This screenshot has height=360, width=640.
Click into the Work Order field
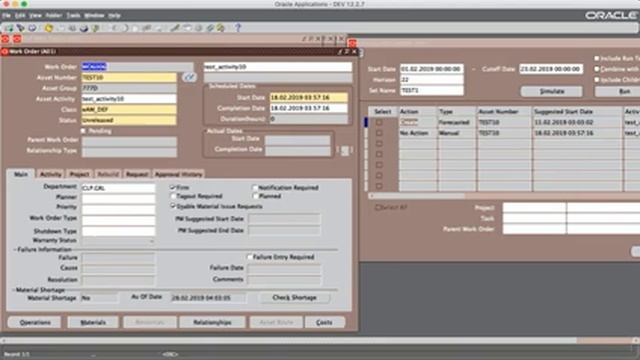click(138, 67)
